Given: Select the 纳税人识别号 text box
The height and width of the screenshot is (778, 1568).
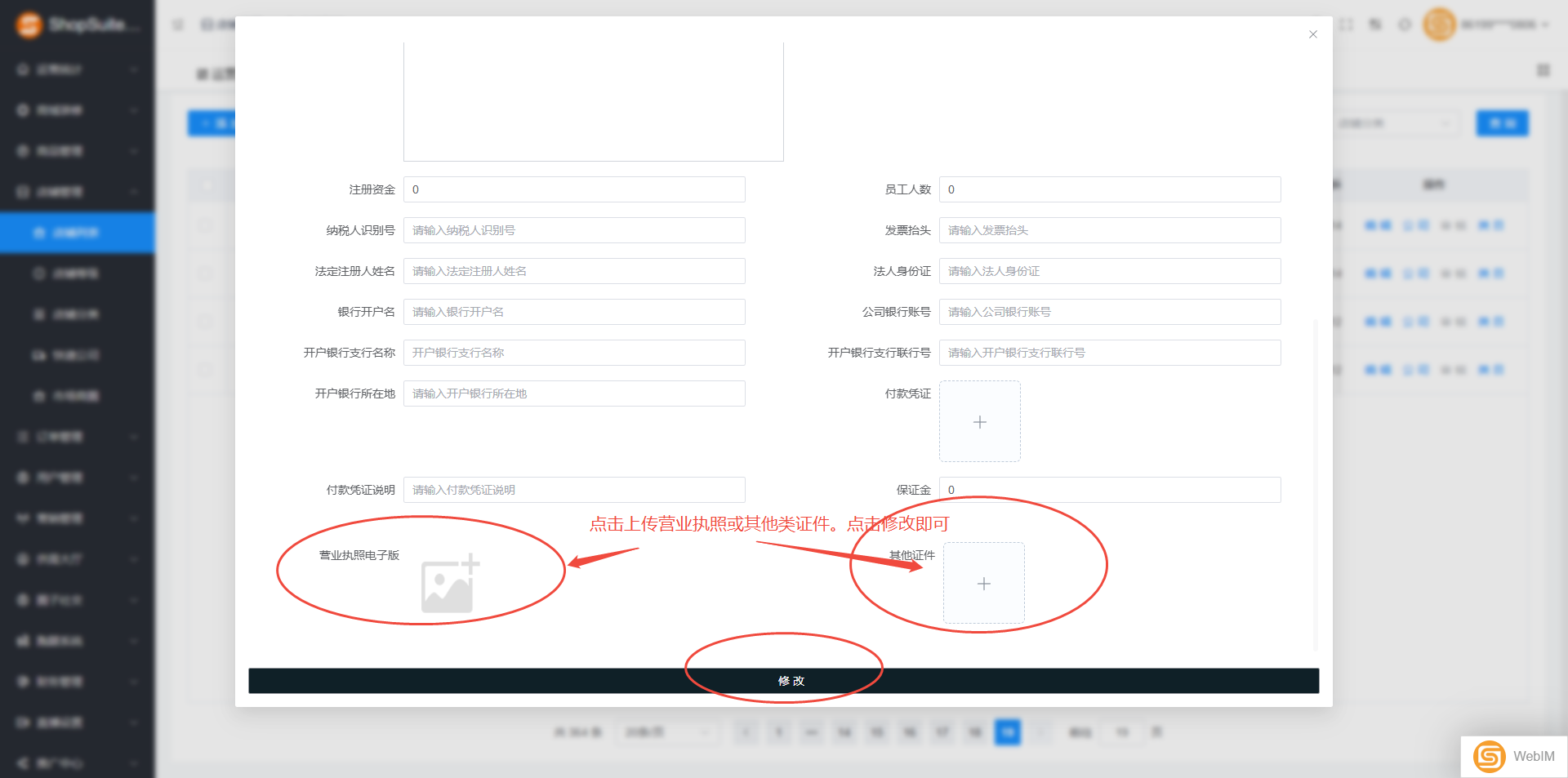Looking at the screenshot, I should (x=574, y=230).
